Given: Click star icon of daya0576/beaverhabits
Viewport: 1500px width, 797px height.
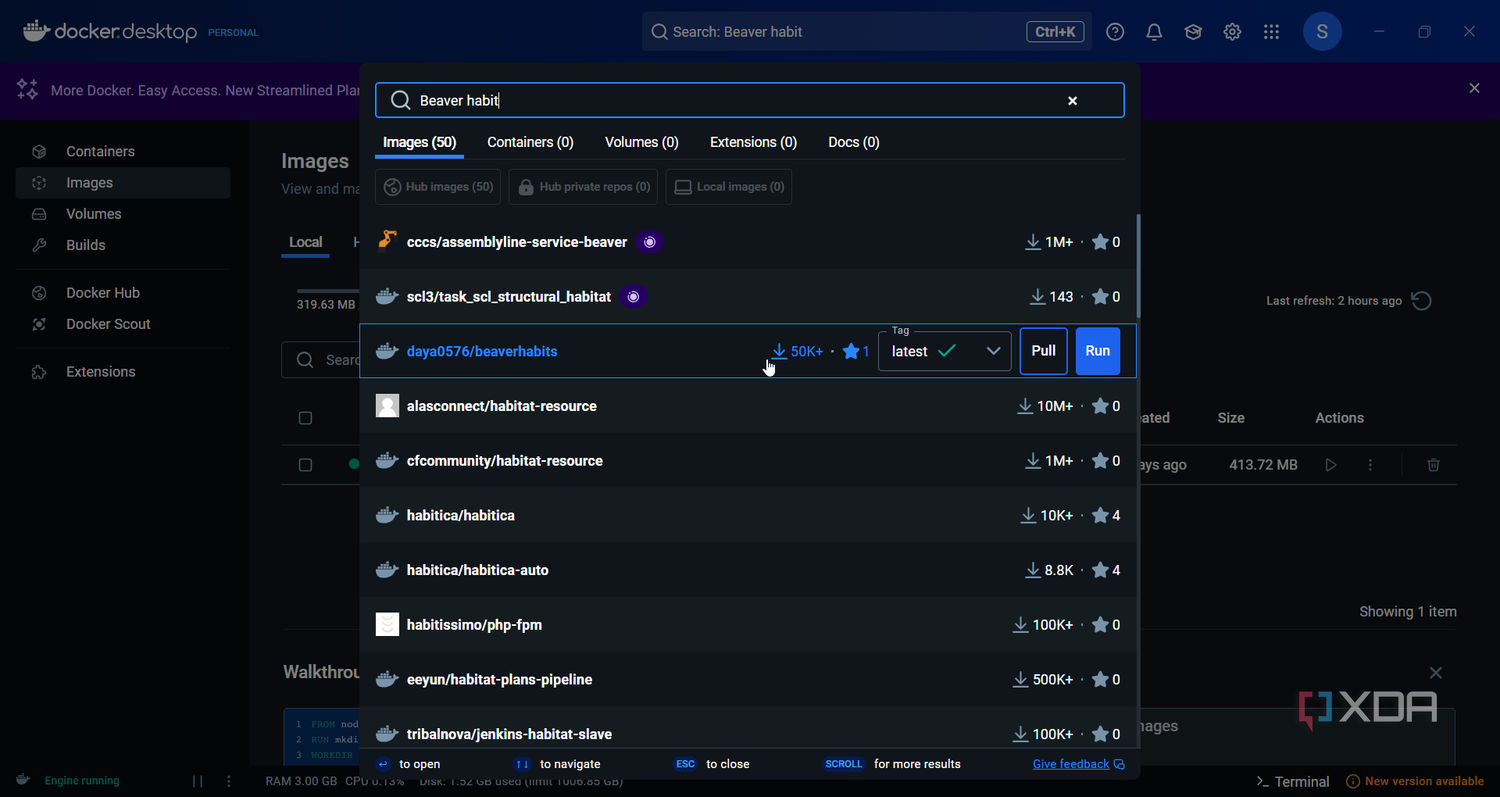Looking at the screenshot, I should 851,351.
